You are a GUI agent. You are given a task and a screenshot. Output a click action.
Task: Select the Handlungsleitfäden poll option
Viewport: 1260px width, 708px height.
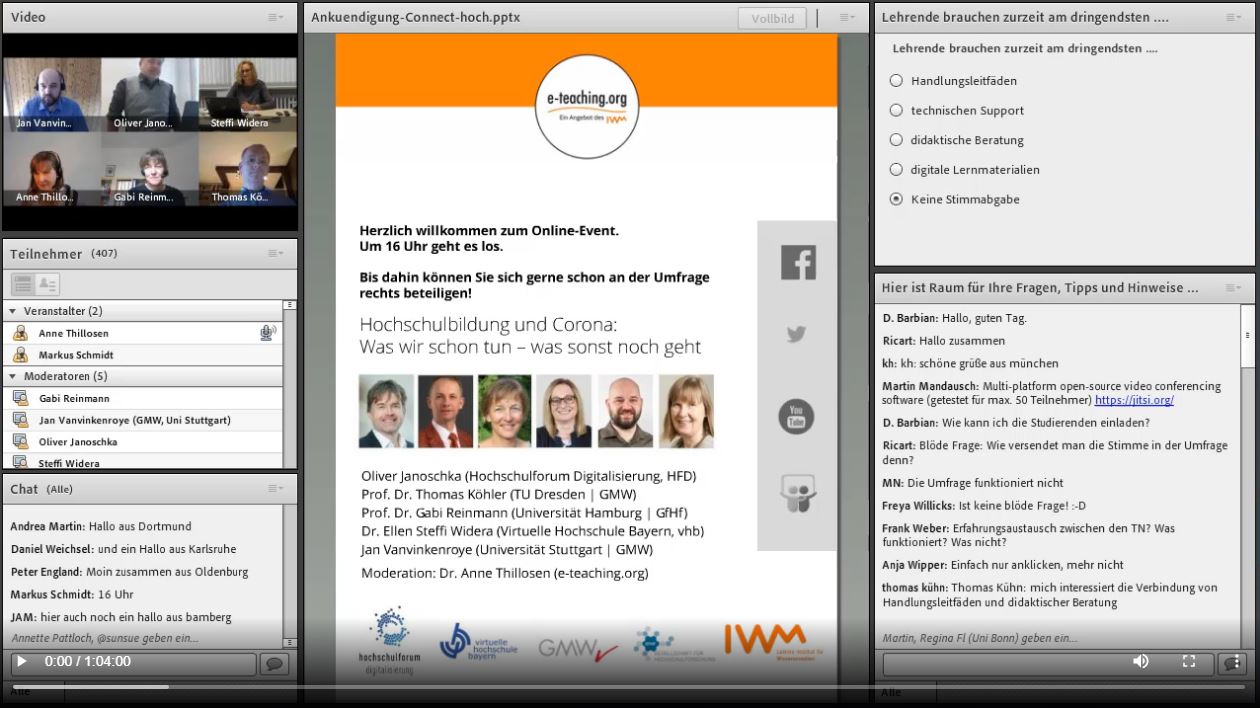pos(895,82)
